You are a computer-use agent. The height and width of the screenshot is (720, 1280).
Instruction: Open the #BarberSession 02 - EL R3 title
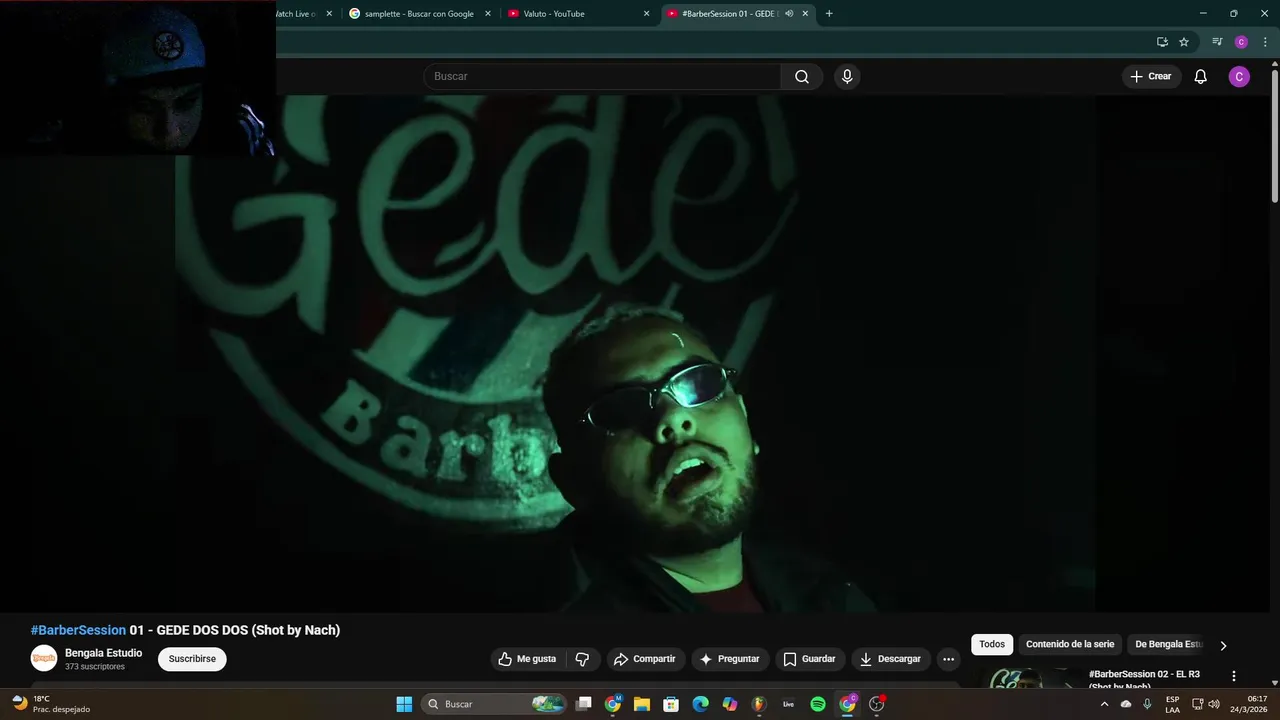tap(1144, 679)
